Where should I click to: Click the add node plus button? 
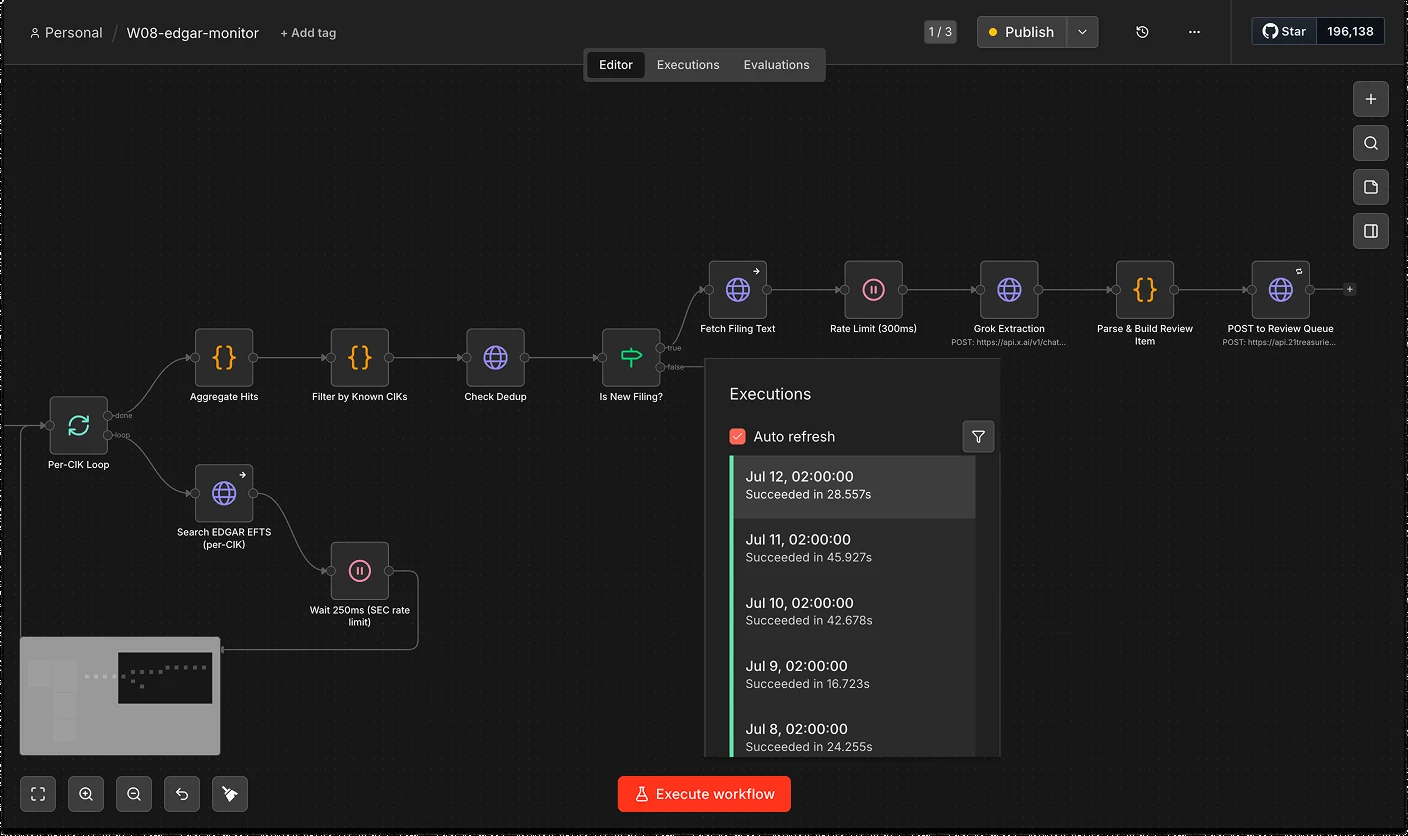(1371, 99)
